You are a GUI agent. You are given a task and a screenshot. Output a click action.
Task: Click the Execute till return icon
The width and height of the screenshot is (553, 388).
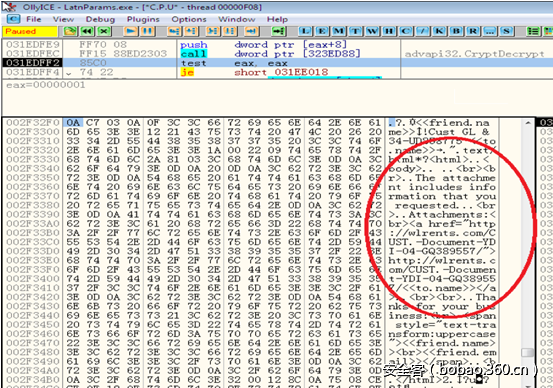pyautogui.click(x=252, y=31)
